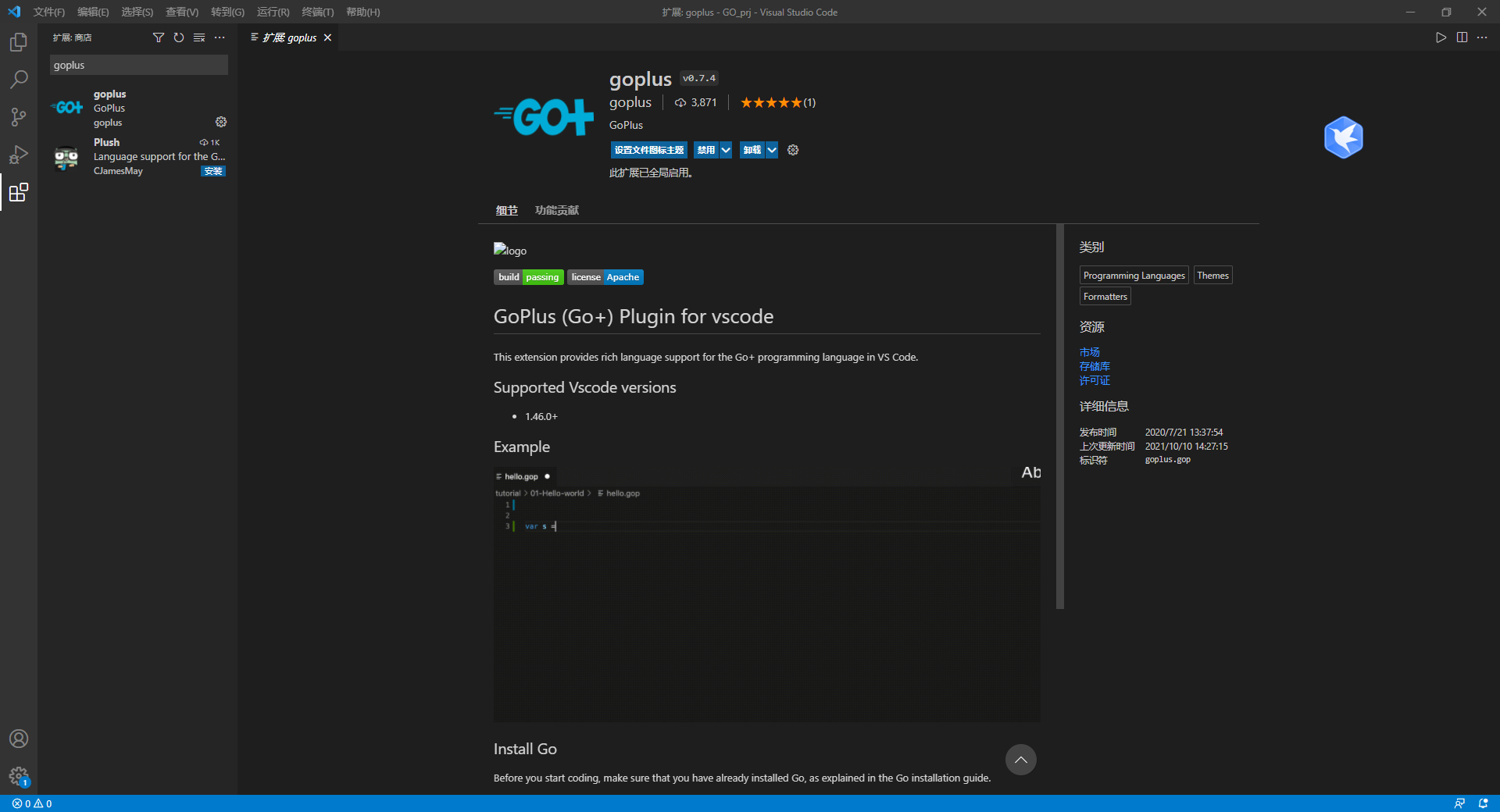
Task: Focus the extensions search box
Action: point(139,65)
